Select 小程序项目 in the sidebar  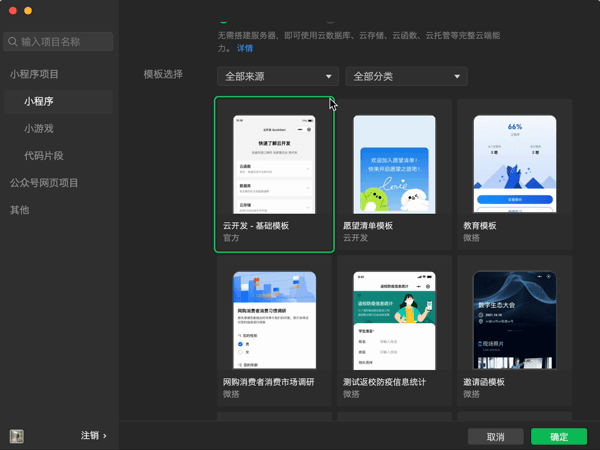[x=34, y=74]
